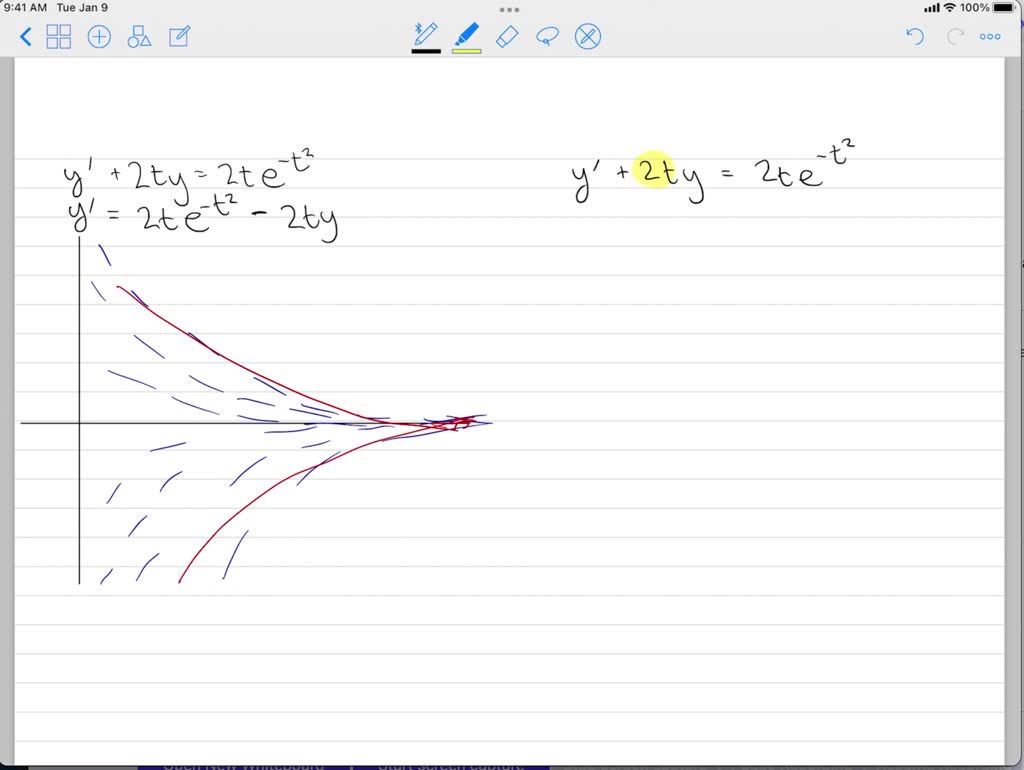
Task: Create a new note with compose icon
Action: [180, 36]
